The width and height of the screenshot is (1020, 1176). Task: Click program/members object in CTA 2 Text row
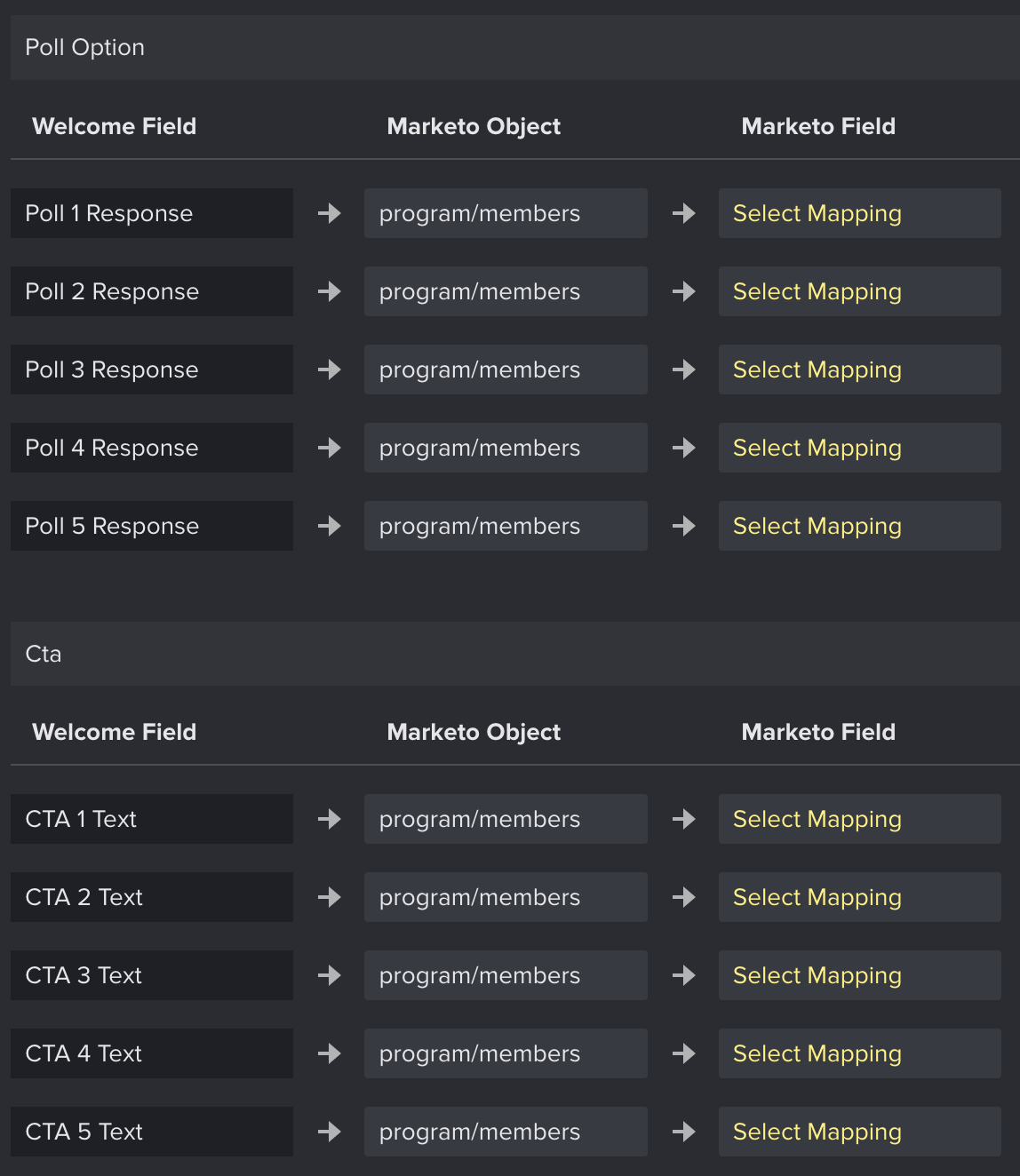tap(506, 897)
